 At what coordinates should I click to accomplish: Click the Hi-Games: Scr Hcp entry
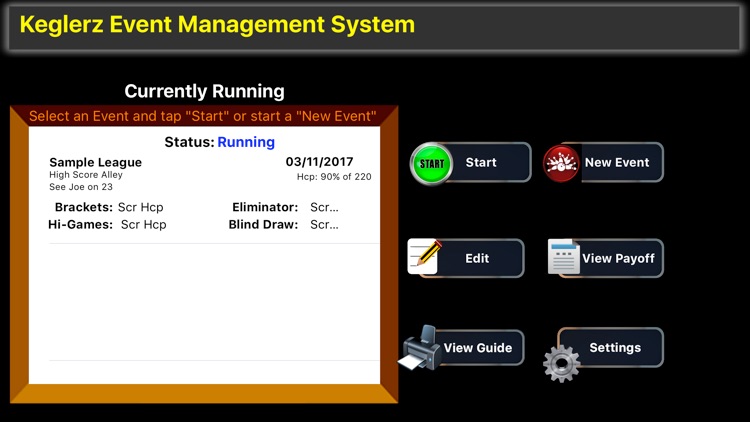[x=107, y=224]
